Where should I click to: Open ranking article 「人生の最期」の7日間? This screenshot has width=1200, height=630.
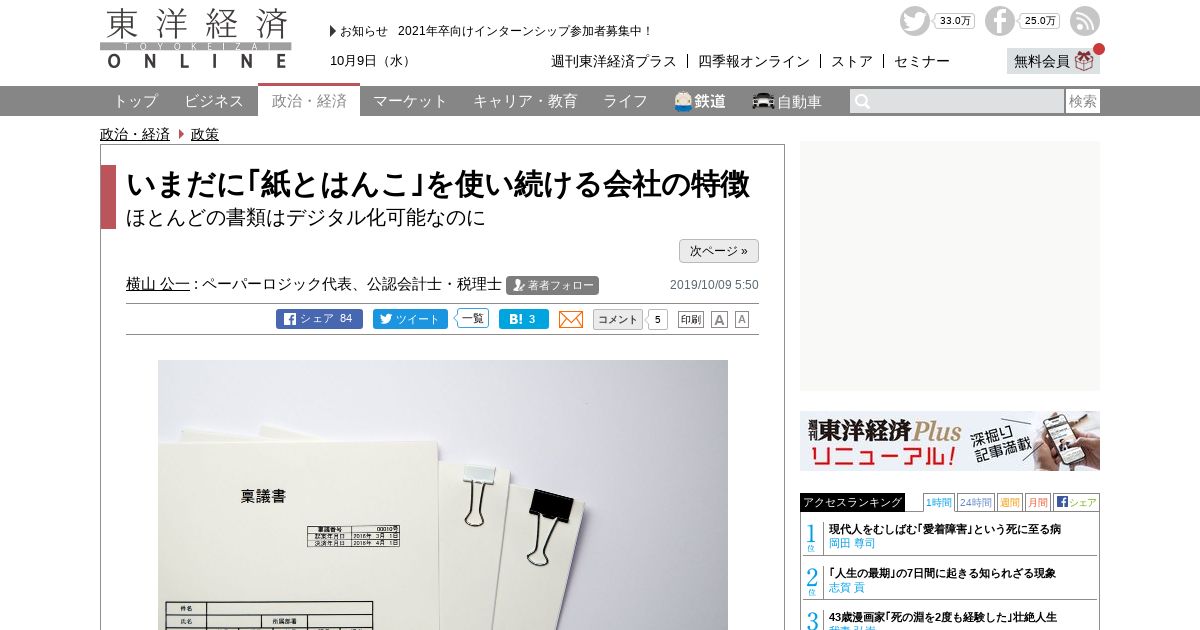click(x=942, y=573)
